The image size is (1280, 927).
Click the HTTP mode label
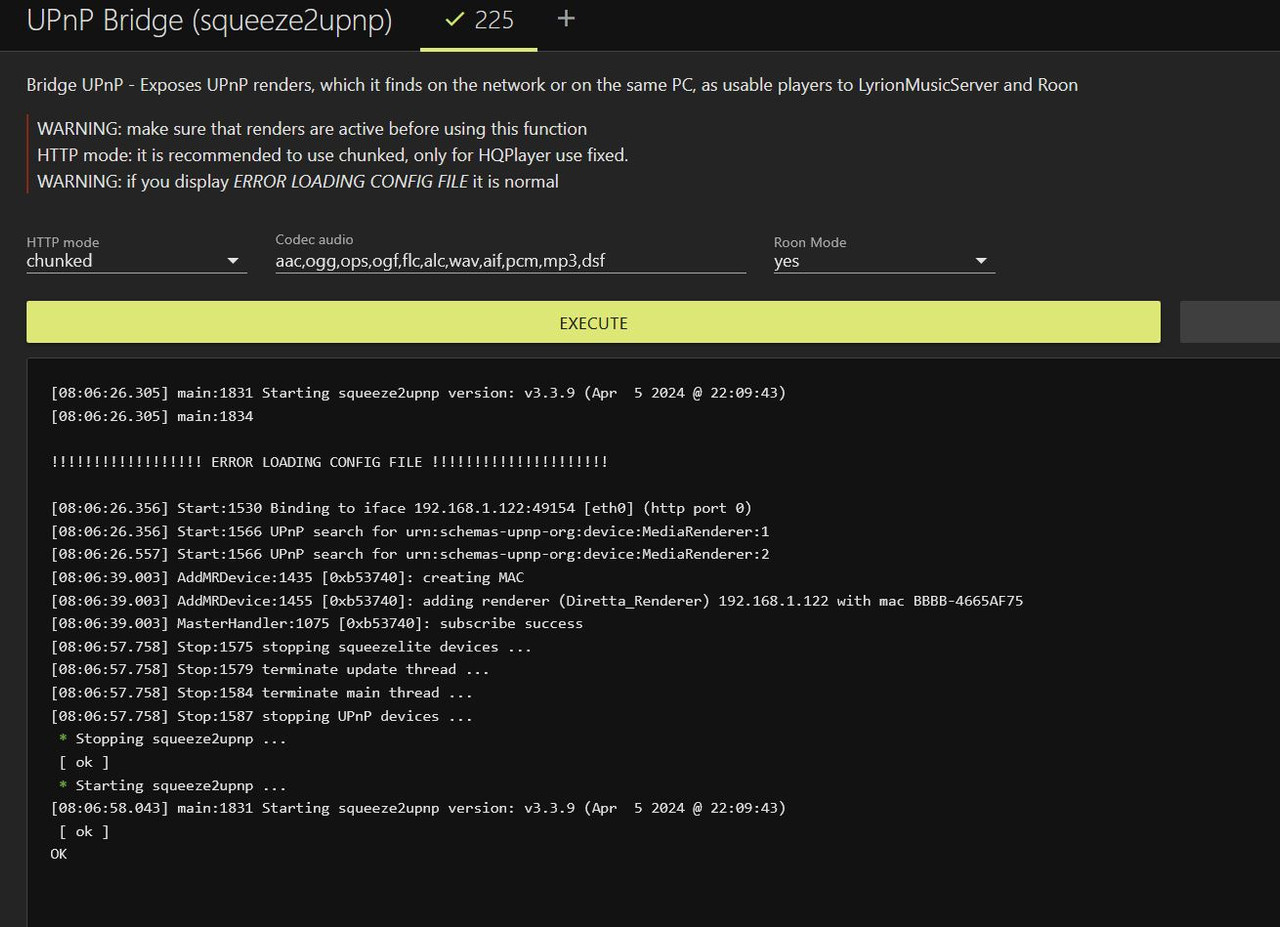[62, 242]
